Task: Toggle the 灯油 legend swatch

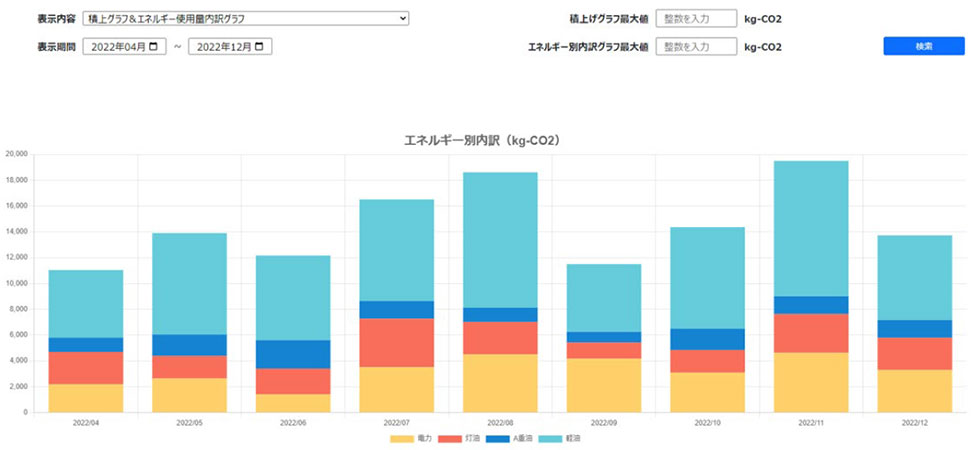Action: [450, 439]
